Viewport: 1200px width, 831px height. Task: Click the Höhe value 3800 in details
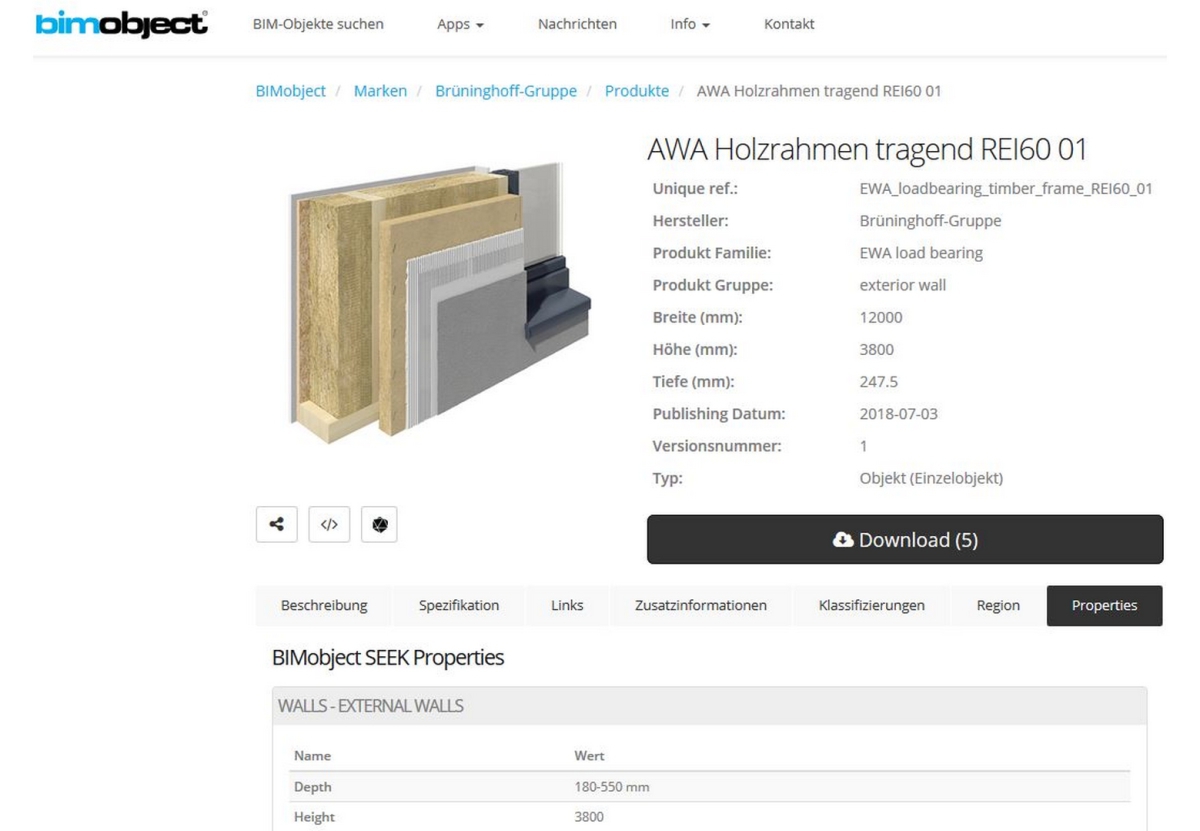point(877,349)
